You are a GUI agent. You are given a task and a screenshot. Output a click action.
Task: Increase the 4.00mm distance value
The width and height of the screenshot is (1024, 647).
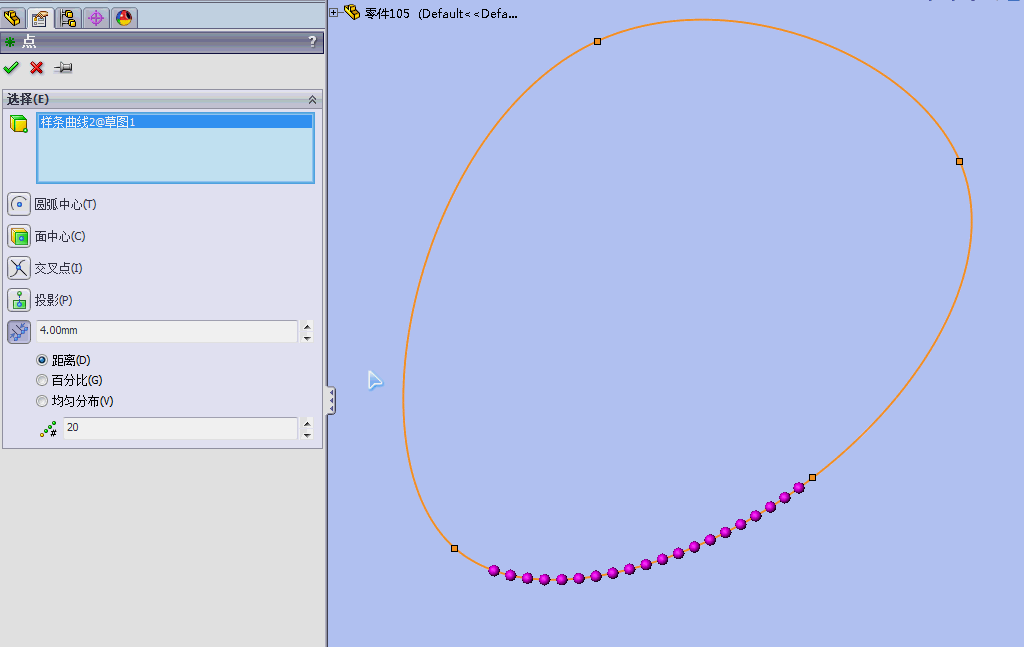[308, 325]
